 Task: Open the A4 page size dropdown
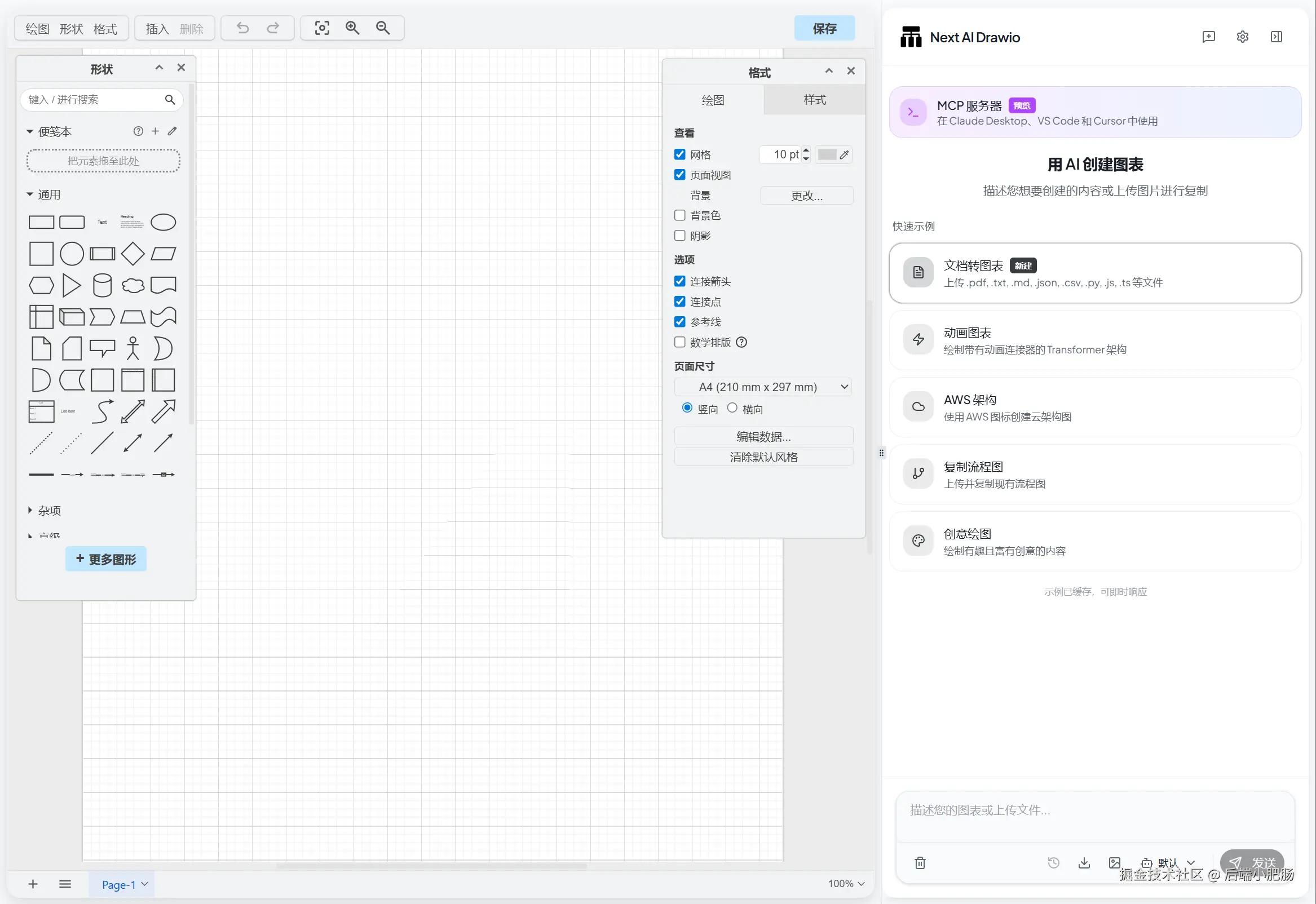pyautogui.click(x=762, y=387)
